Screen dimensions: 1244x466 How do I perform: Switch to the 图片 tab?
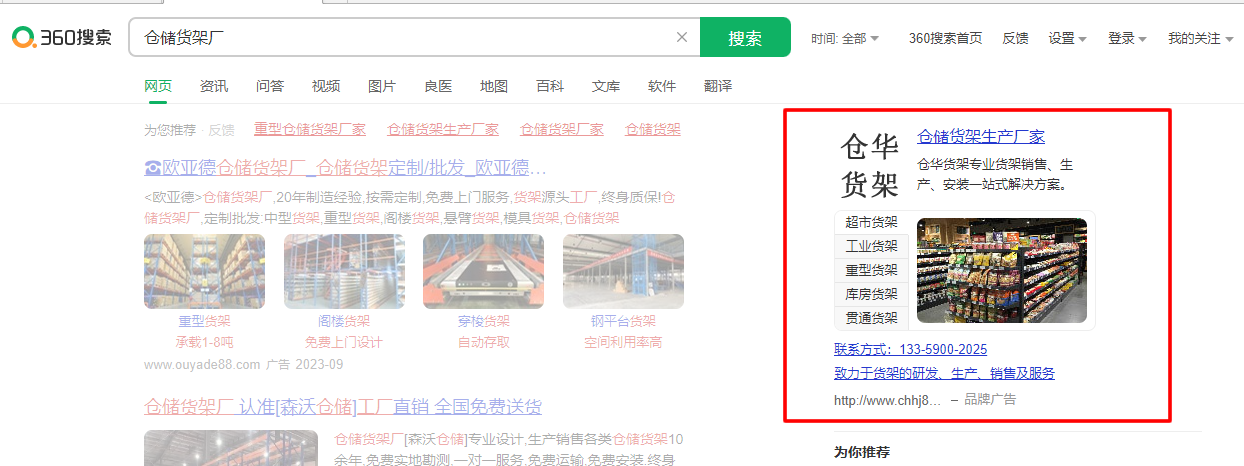[382, 86]
